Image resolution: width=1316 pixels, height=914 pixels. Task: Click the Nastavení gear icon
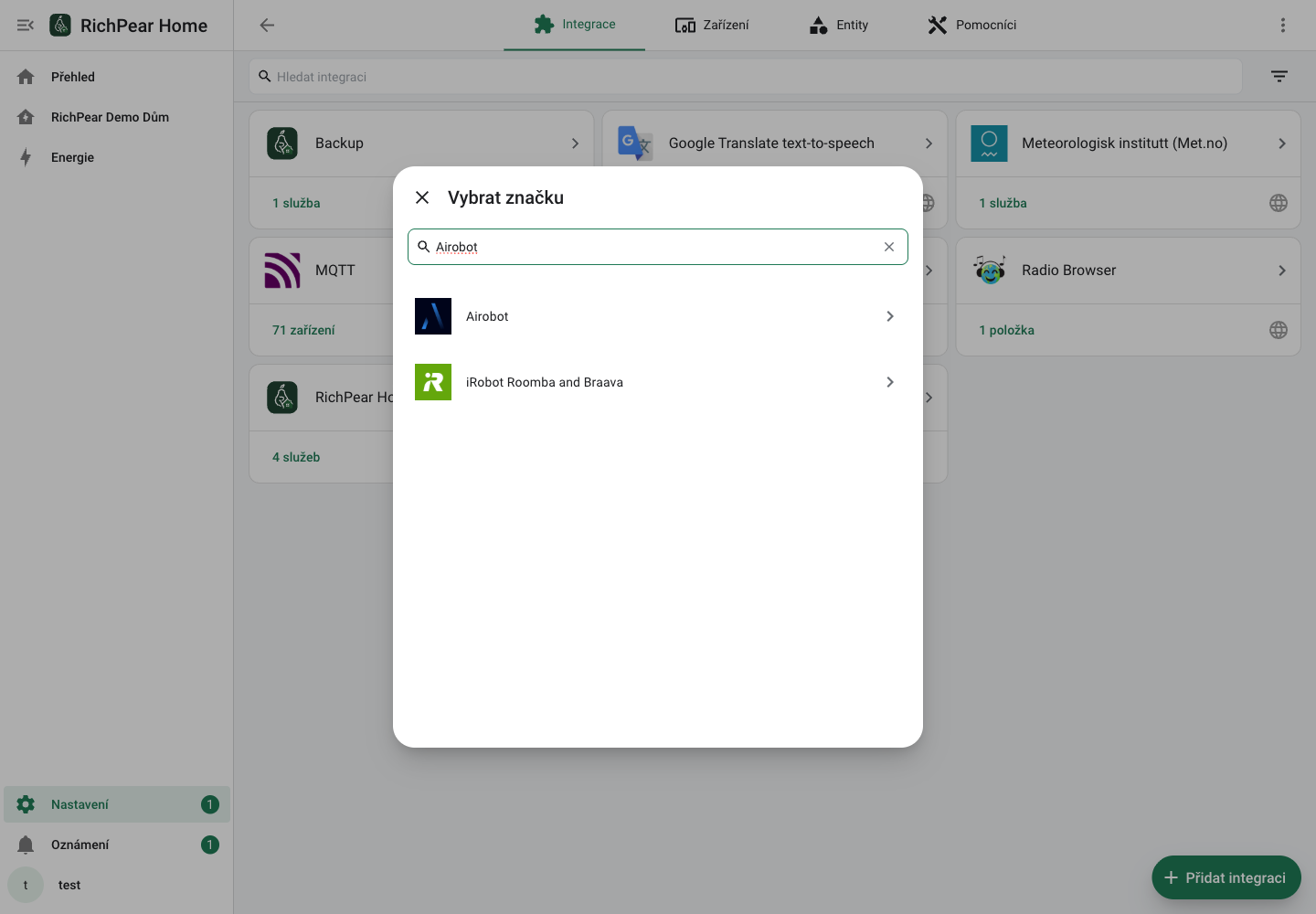[26, 804]
